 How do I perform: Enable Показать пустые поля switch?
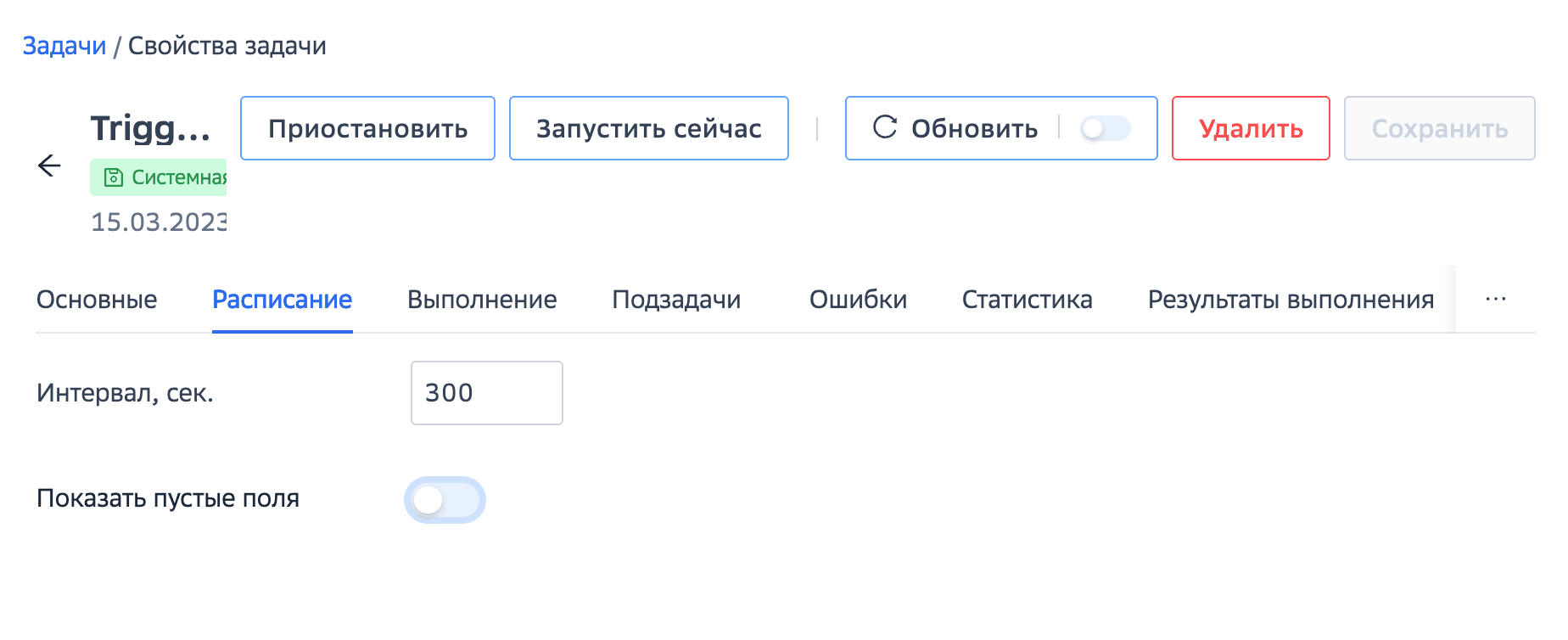coord(444,500)
